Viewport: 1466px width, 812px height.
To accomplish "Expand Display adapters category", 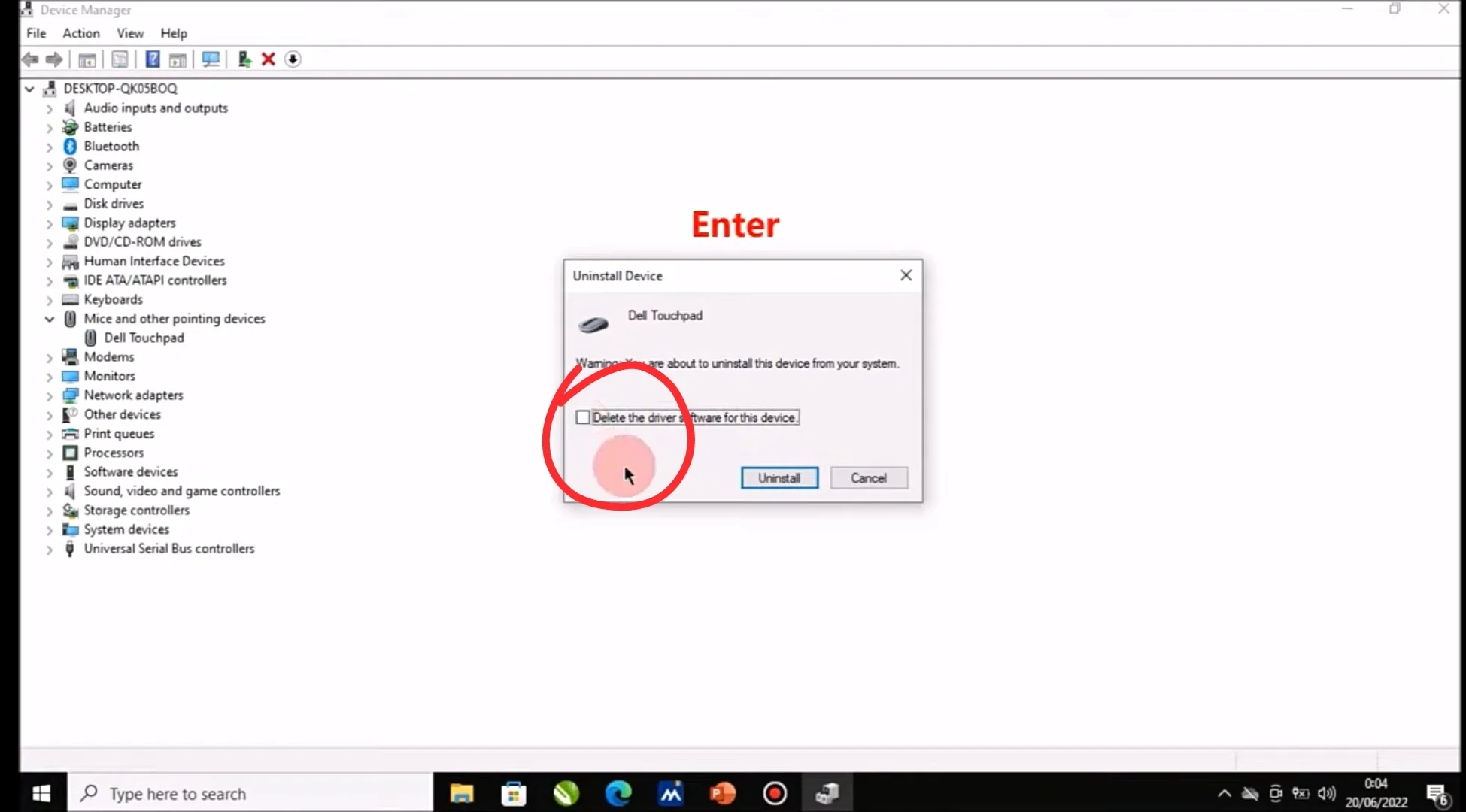I will point(50,223).
